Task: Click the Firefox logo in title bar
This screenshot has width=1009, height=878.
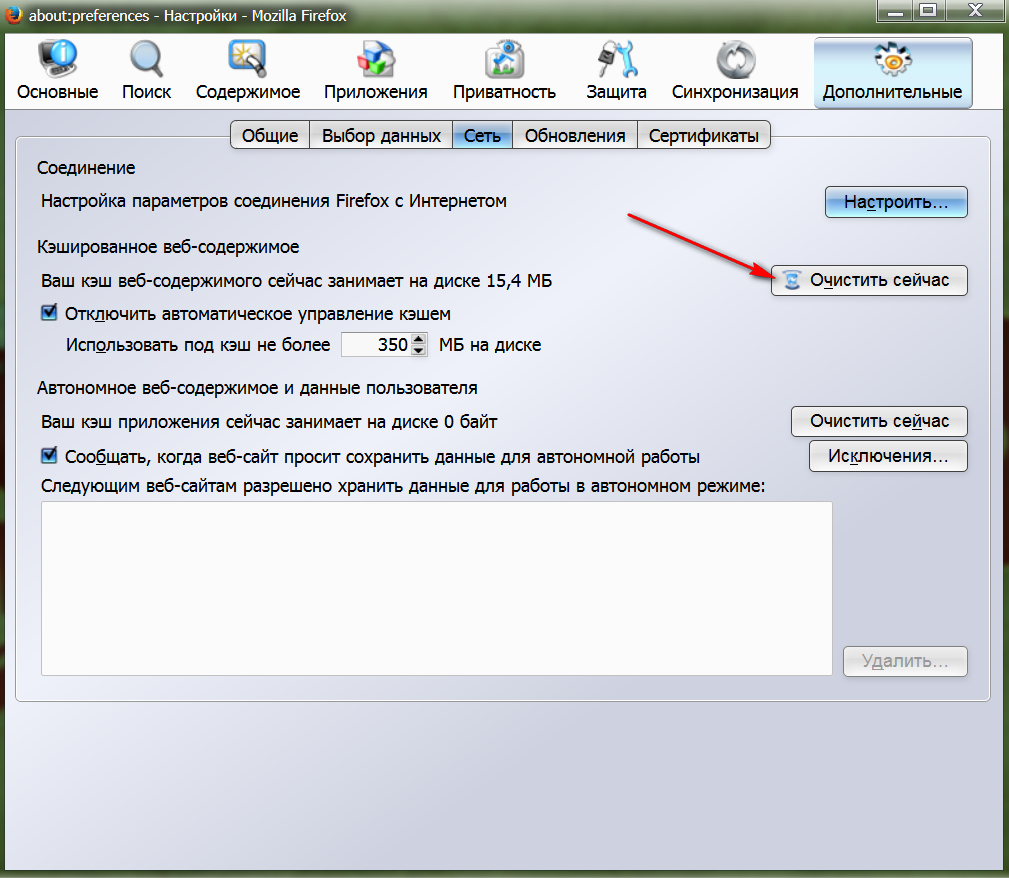Action: 14,14
